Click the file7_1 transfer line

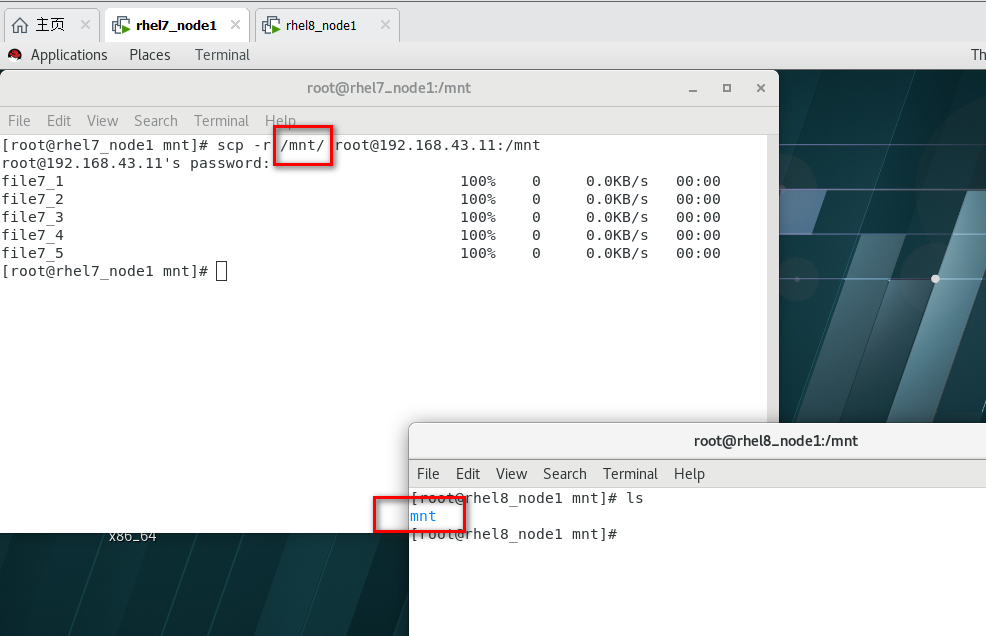pyautogui.click(x=361, y=181)
